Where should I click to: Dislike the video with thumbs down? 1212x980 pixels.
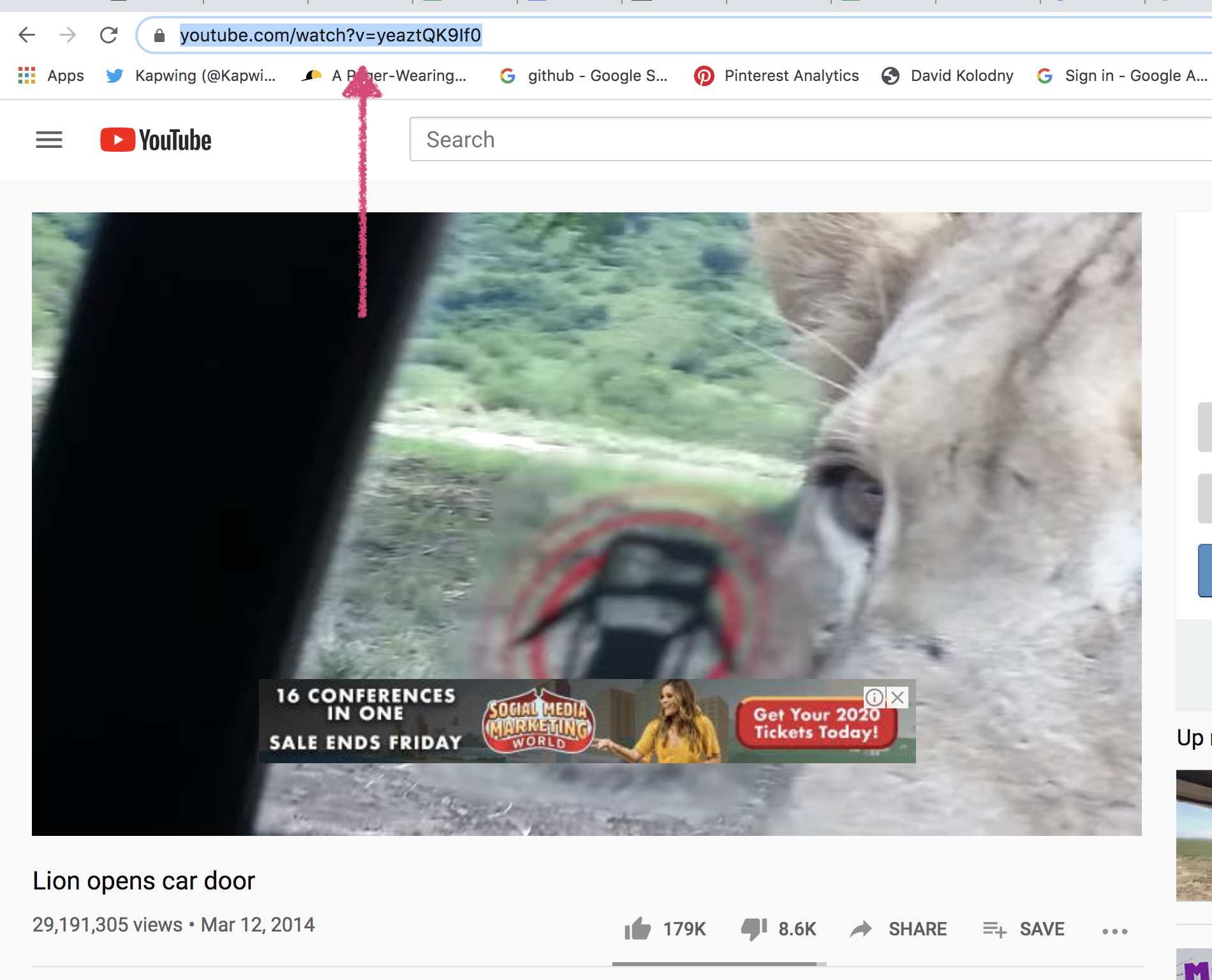coord(755,929)
